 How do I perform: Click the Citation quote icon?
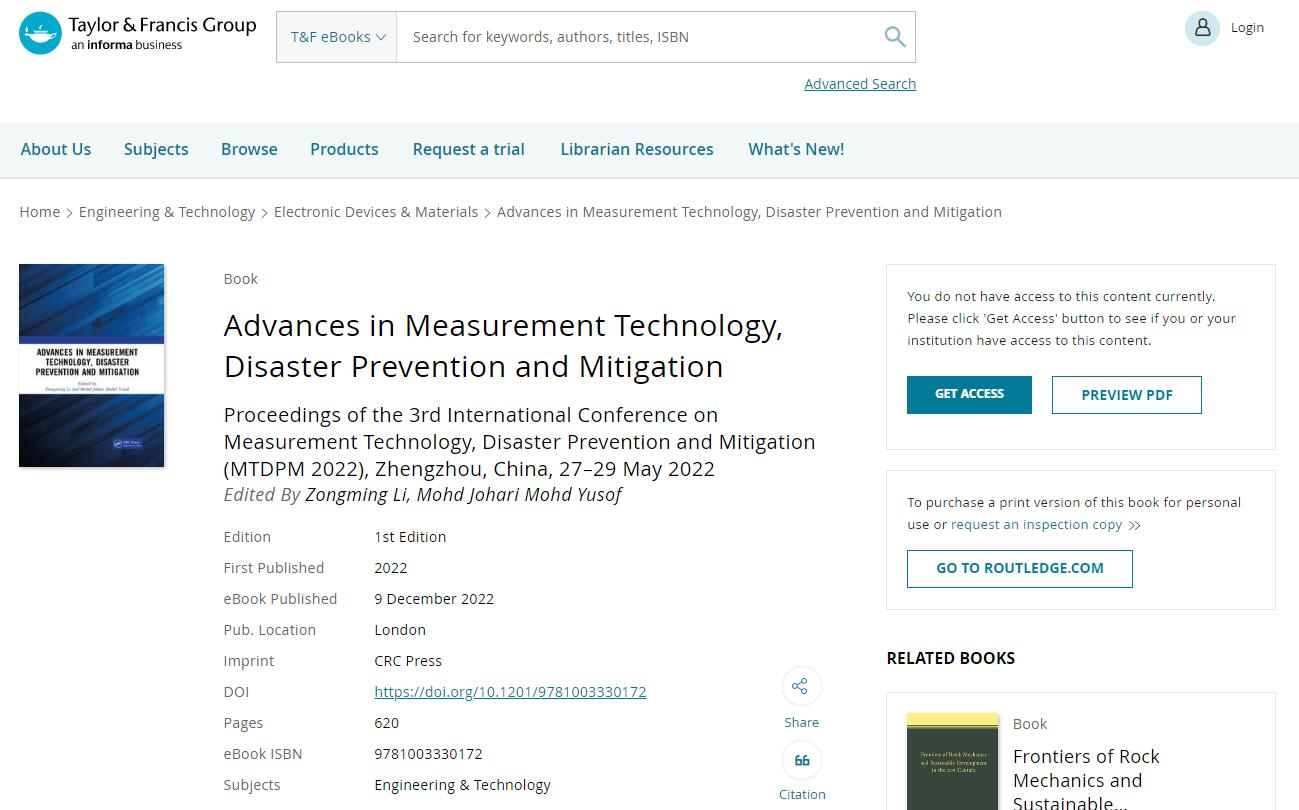point(801,761)
